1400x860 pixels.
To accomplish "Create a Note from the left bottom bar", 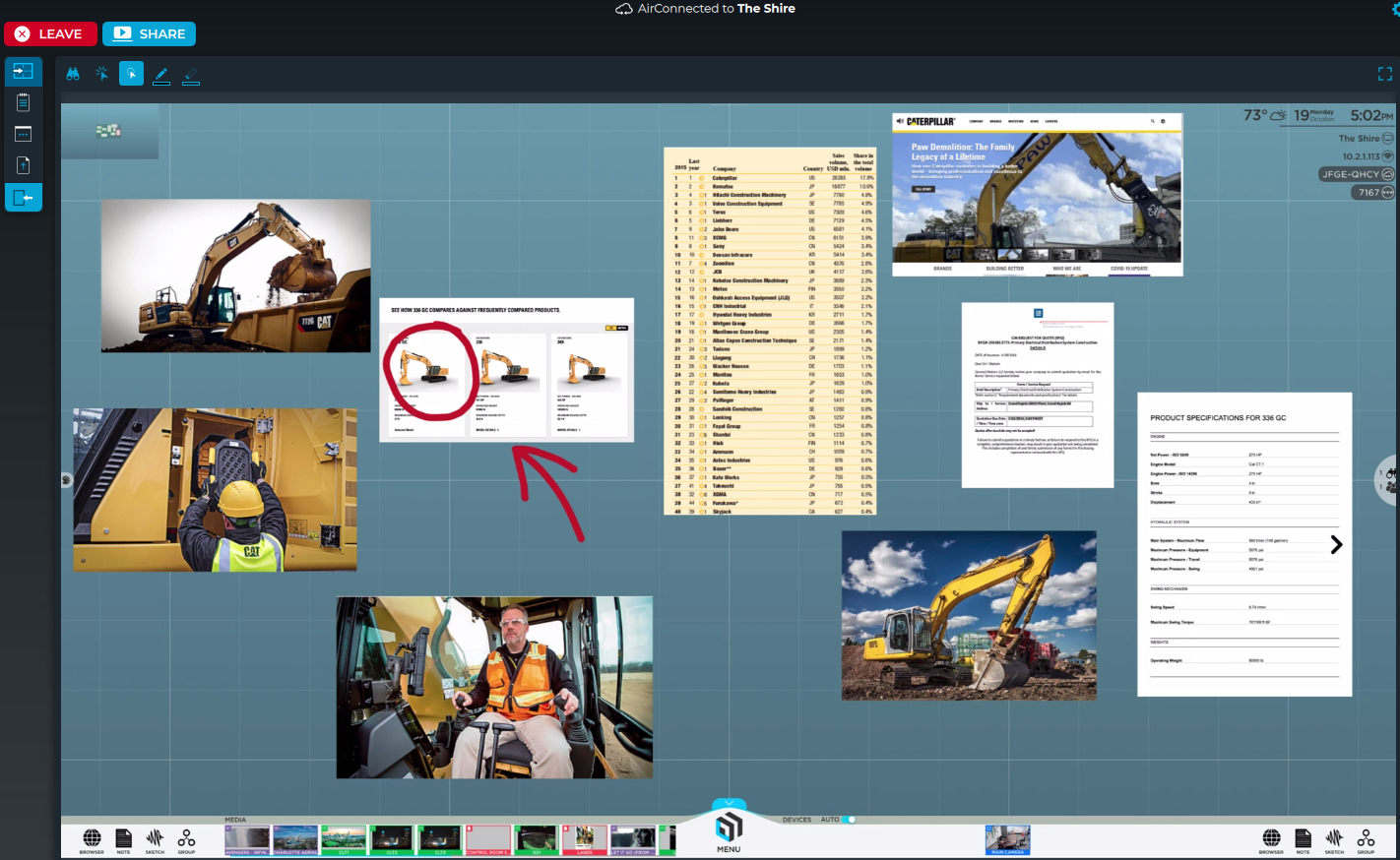I will coord(123,841).
